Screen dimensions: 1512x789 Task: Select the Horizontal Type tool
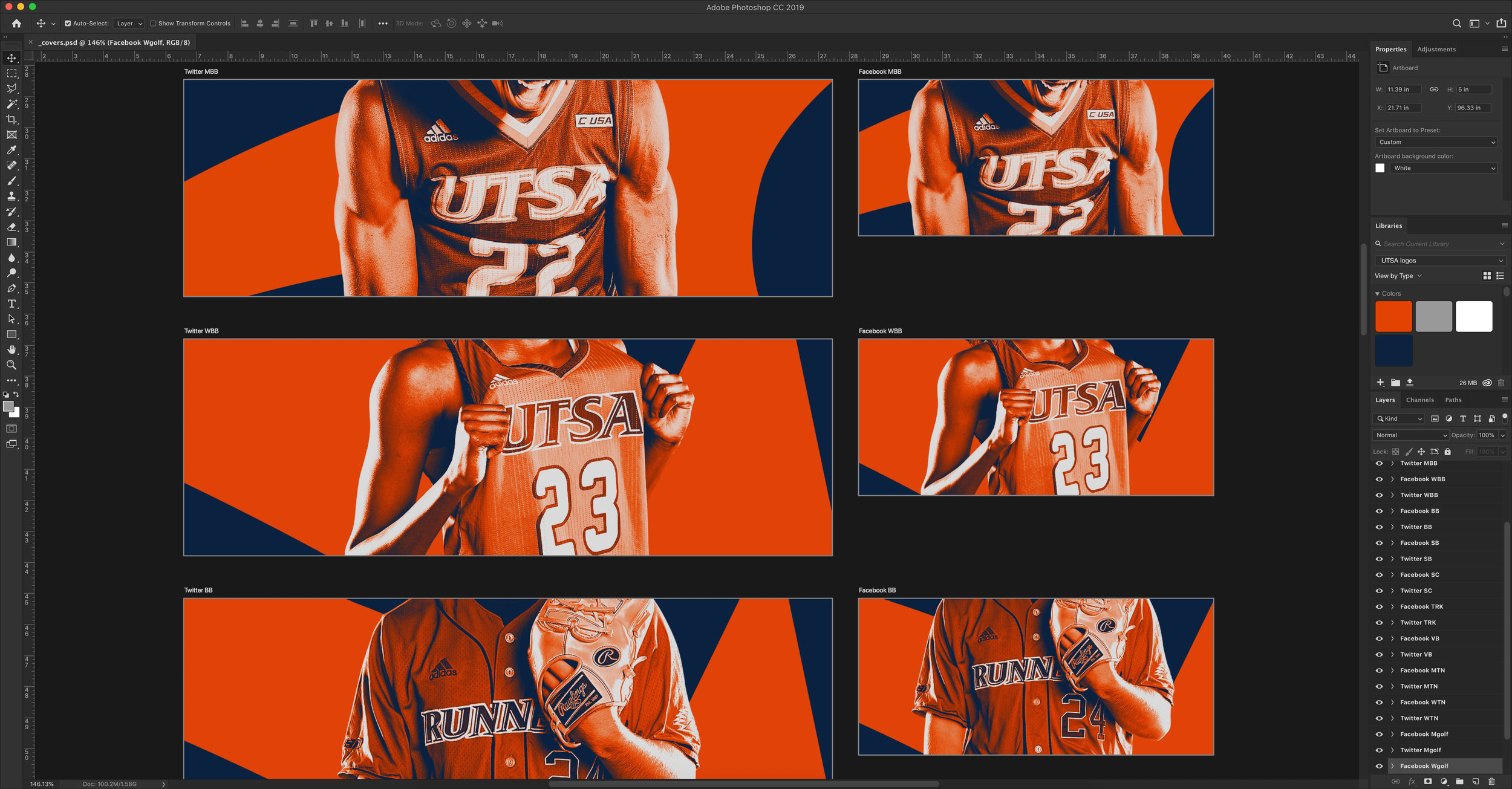[11, 304]
